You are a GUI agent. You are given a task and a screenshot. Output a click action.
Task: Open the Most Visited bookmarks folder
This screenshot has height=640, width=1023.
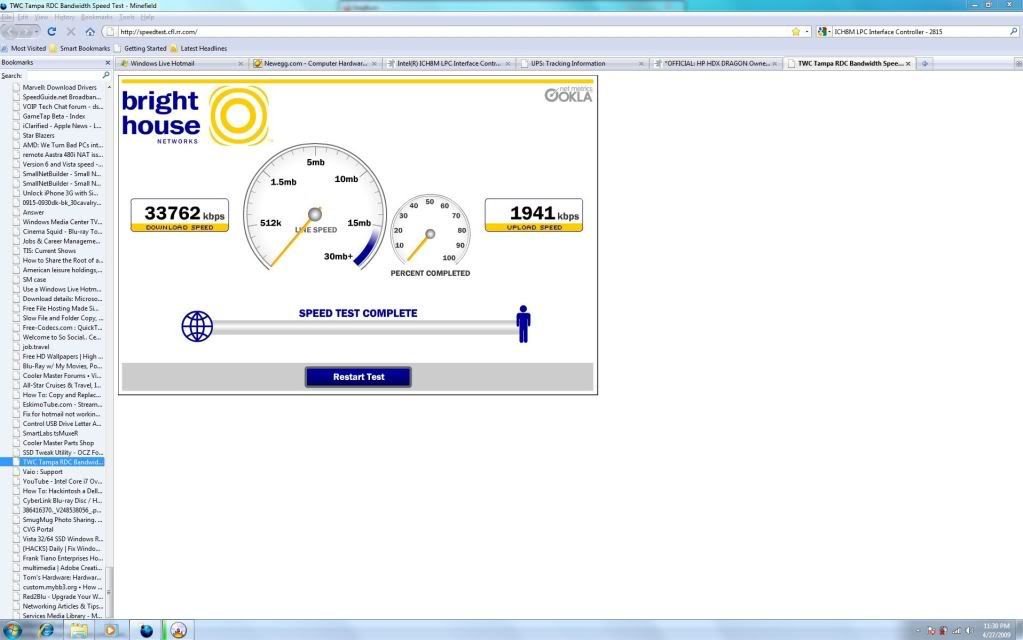24,48
